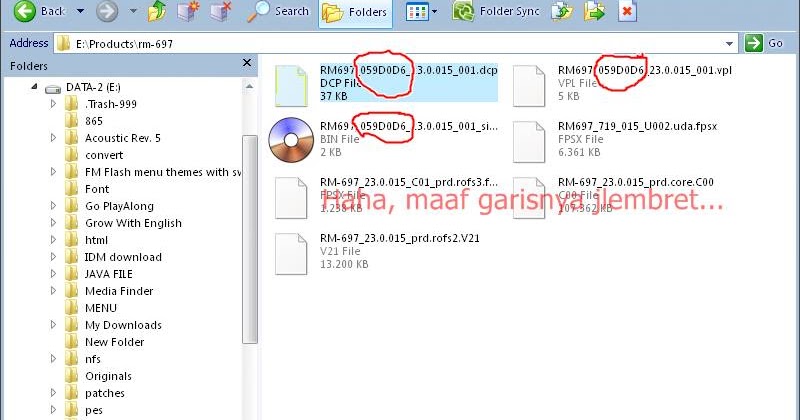Select RM-697_23.0.015_prd.core.C00 file name
This screenshot has width=800, height=420.
click(636, 182)
